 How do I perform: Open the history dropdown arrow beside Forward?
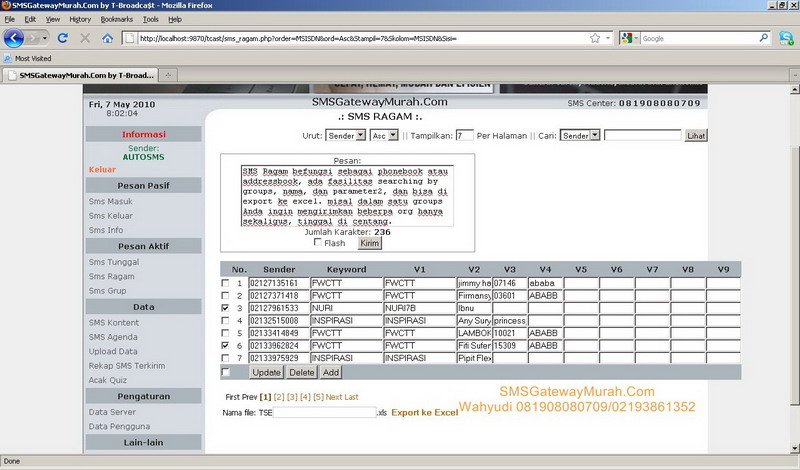[x=45, y=38]
